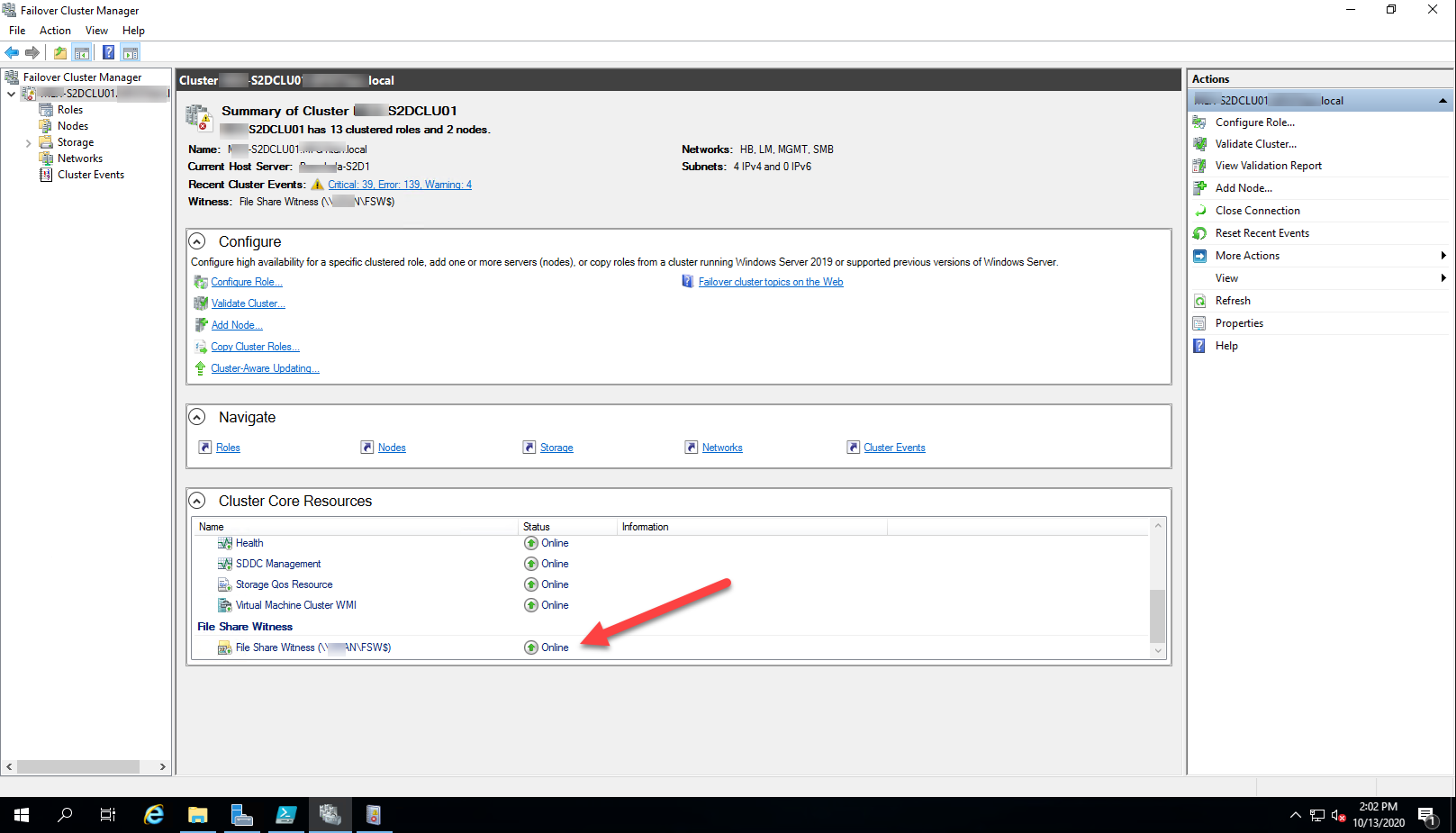Open the File menu

(x=17, y=31)
